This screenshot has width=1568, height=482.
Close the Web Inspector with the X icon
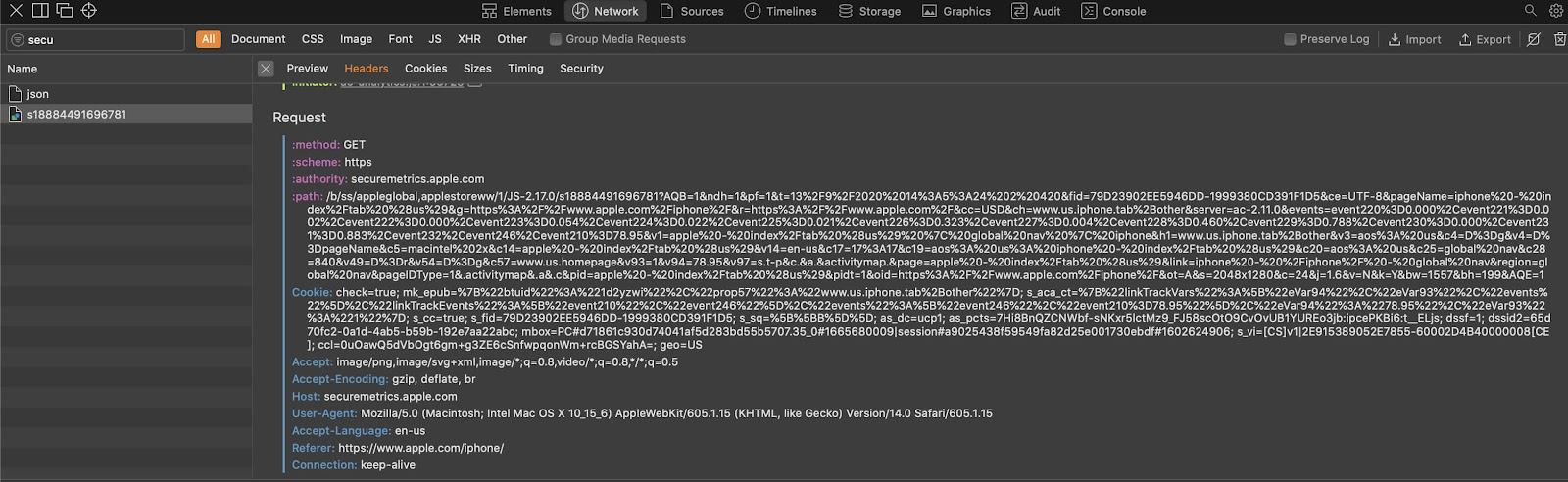(x=16, y=11)
